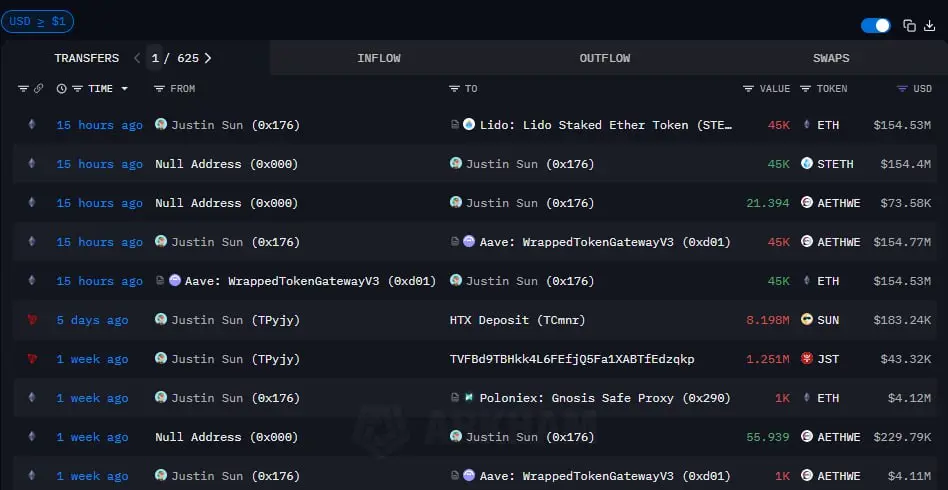This screenshot has height=490, width=948.
Task: Click Justin Sun's avatar in the HTX Deposit row
Action: click(x=161, y=319)
